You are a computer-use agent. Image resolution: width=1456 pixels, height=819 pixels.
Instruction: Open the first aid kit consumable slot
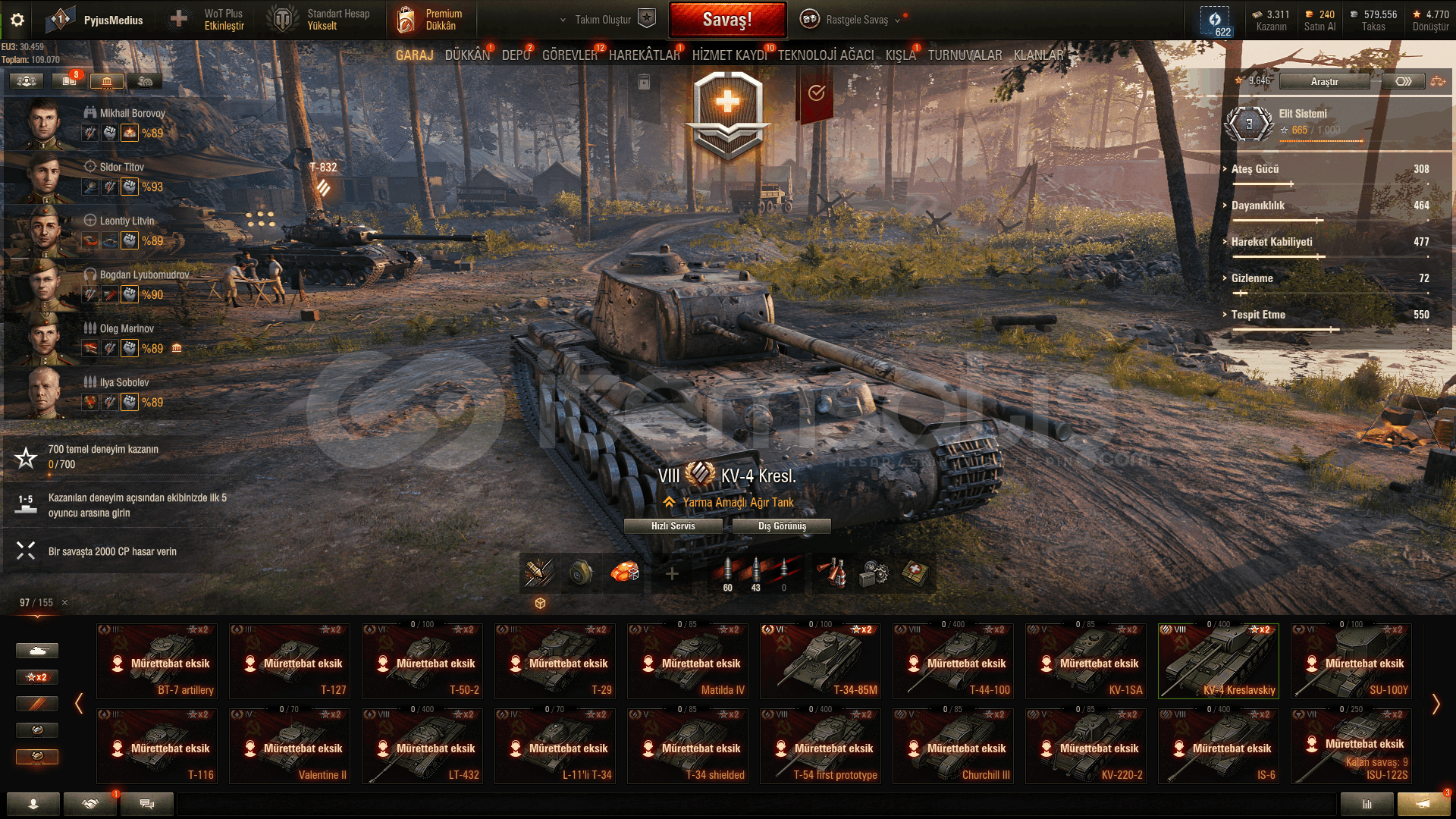915,573
